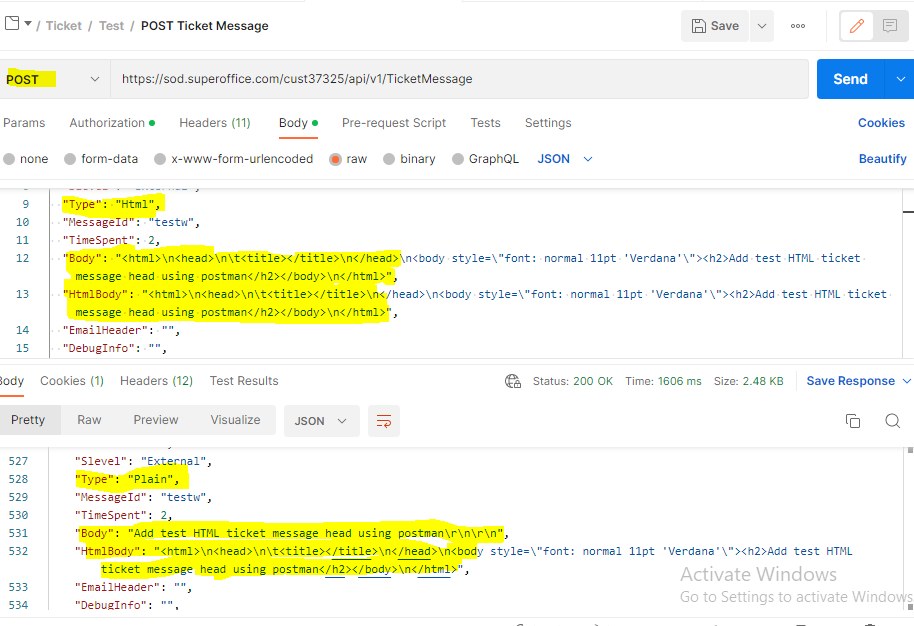Open the three-dots more options menu
This screenshot has height=626, width=914.
point(798,26)
